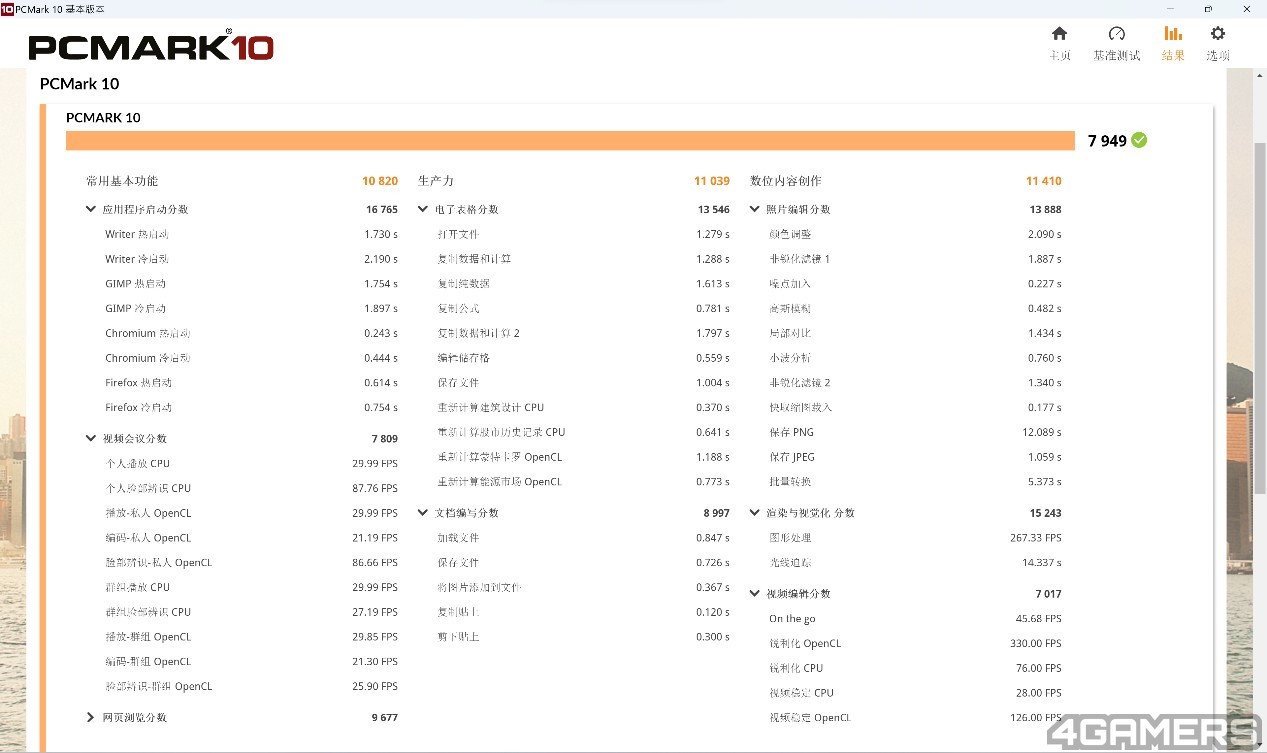Select the 群组播放 CPU row

[x=251, y=587]
